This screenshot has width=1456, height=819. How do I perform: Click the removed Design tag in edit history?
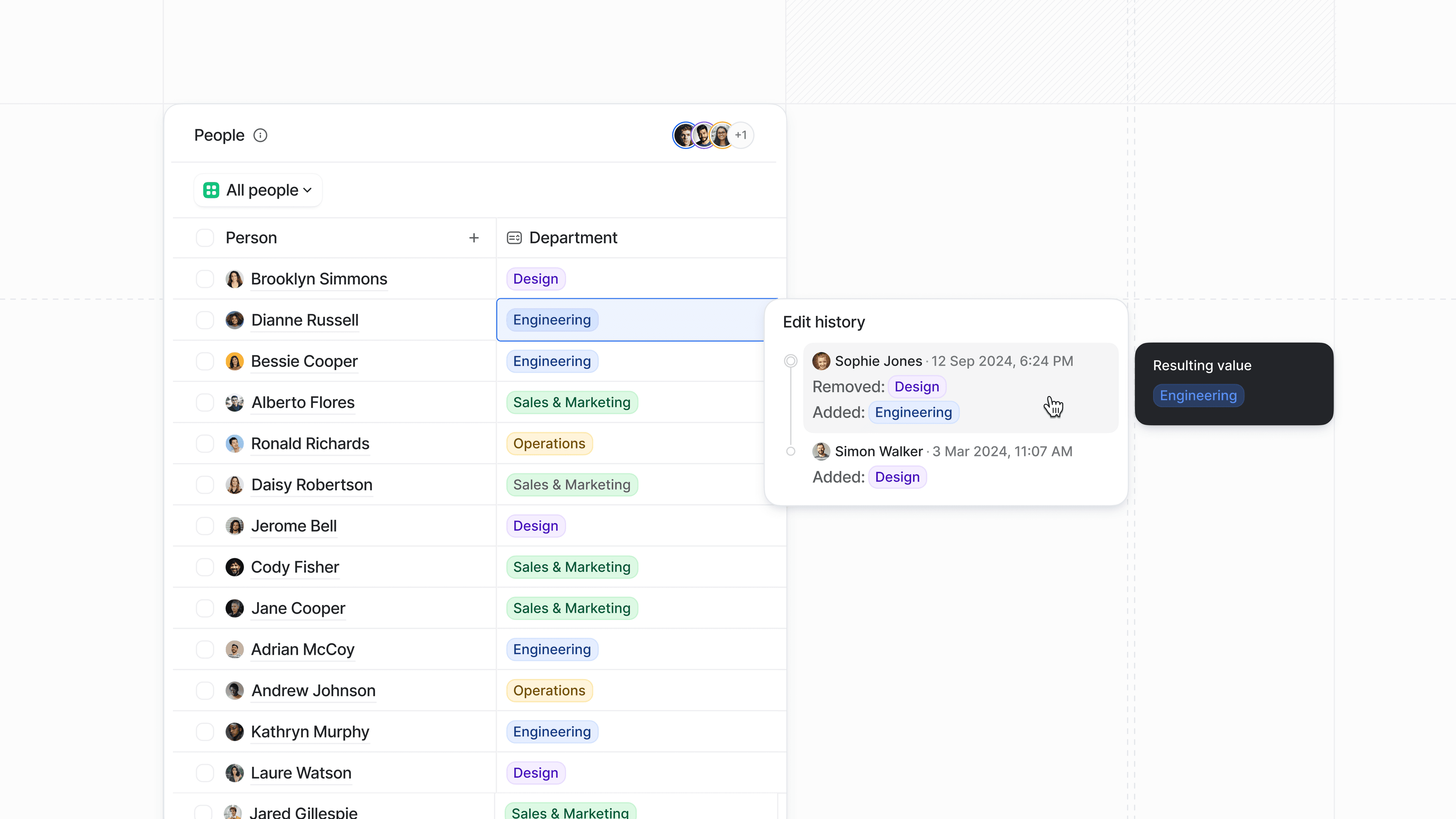click(x=917, y=387)
